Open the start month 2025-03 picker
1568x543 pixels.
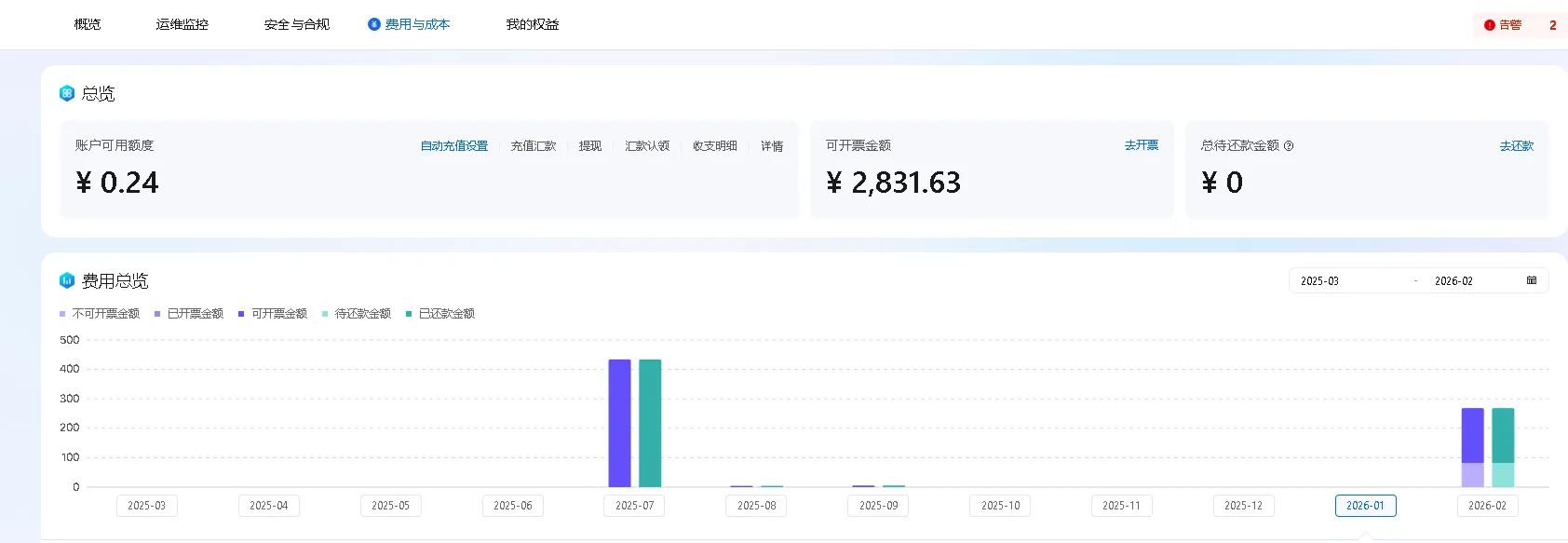point(1319,281)
